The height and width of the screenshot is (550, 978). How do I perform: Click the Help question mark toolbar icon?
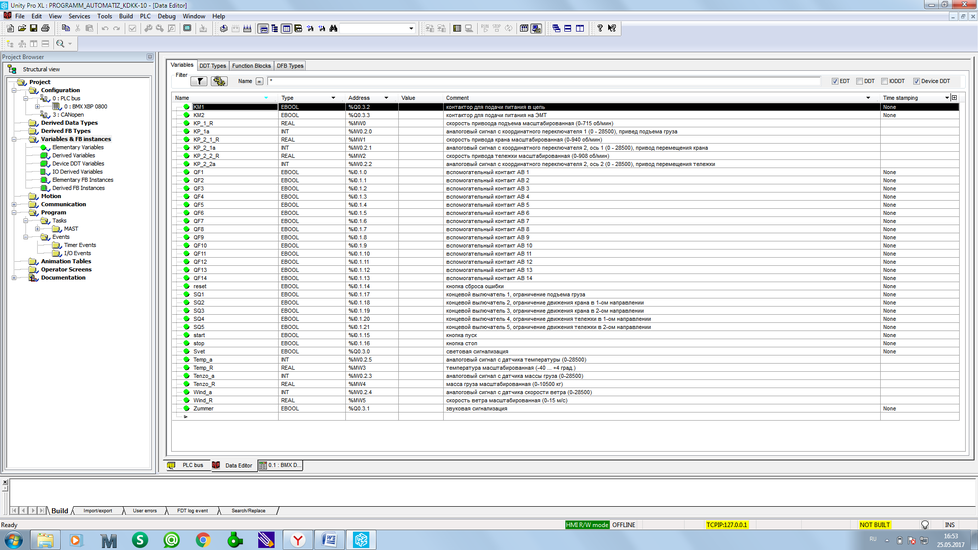click(x=600, y=29)
